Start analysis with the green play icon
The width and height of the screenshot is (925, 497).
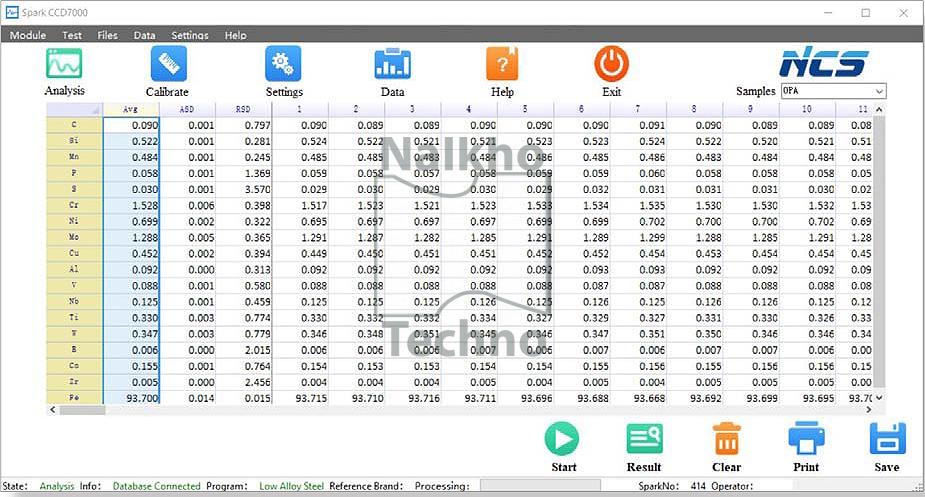[562, 439]
